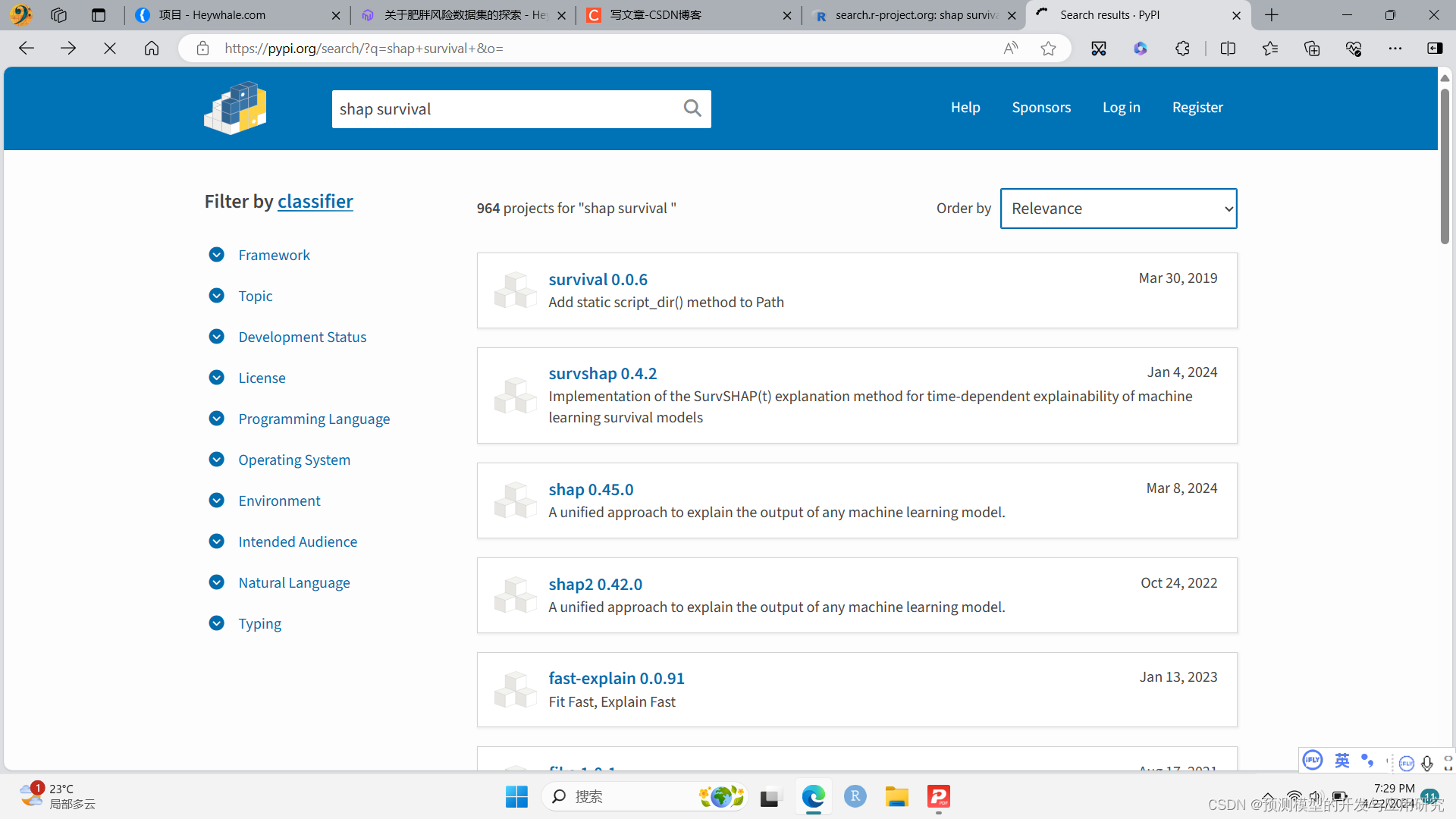Open Workspaces button
This screenshot has width=1456, height=819.
[58, 15]
